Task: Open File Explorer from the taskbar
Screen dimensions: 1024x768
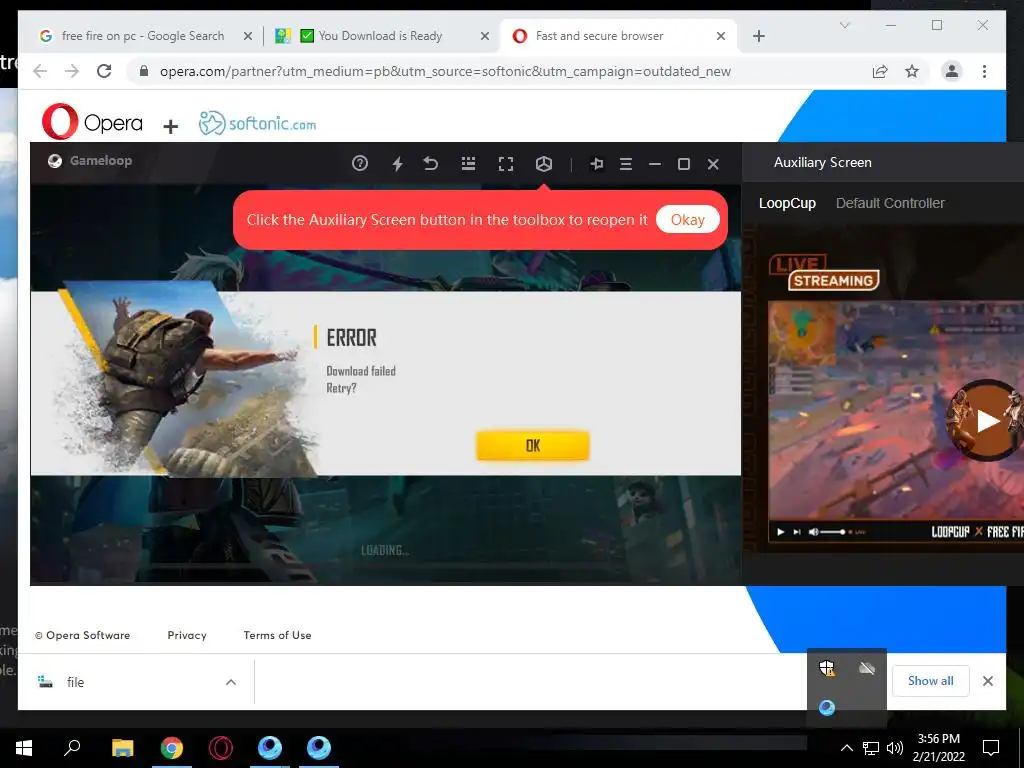Action: click(x=122, y=748)
